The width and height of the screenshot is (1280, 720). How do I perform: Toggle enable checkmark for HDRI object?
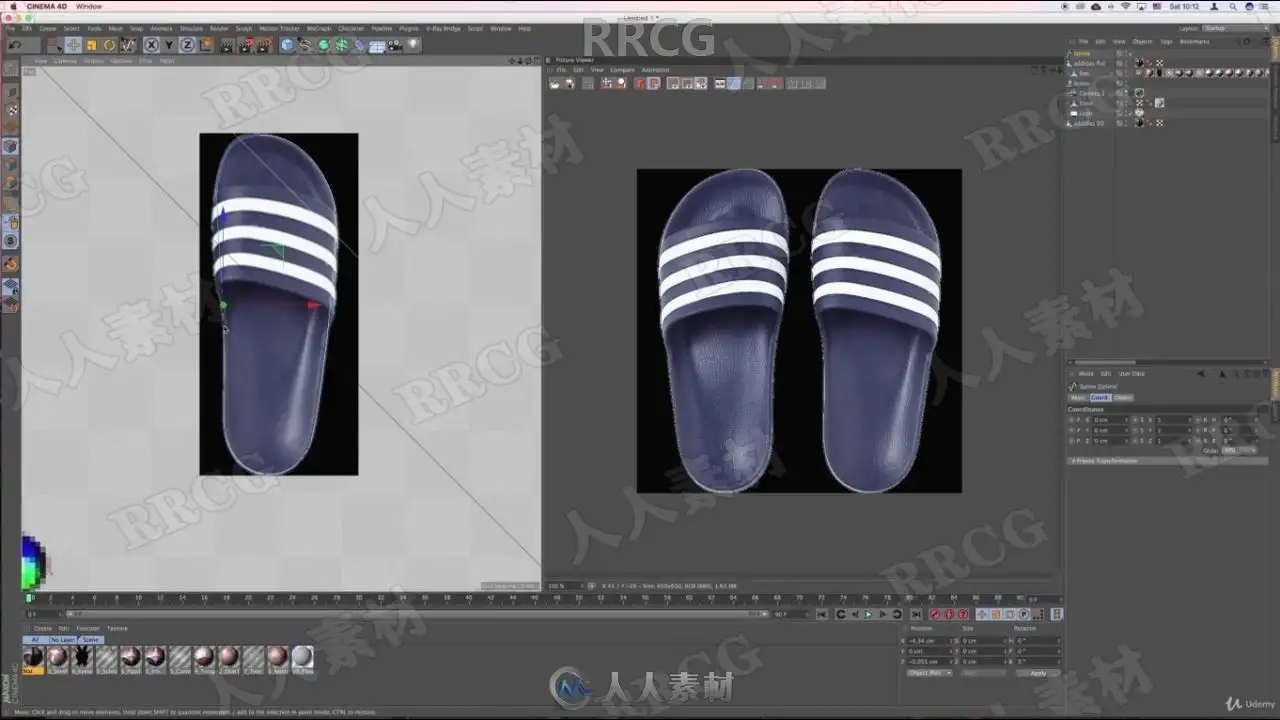[x=1130, y=114]
